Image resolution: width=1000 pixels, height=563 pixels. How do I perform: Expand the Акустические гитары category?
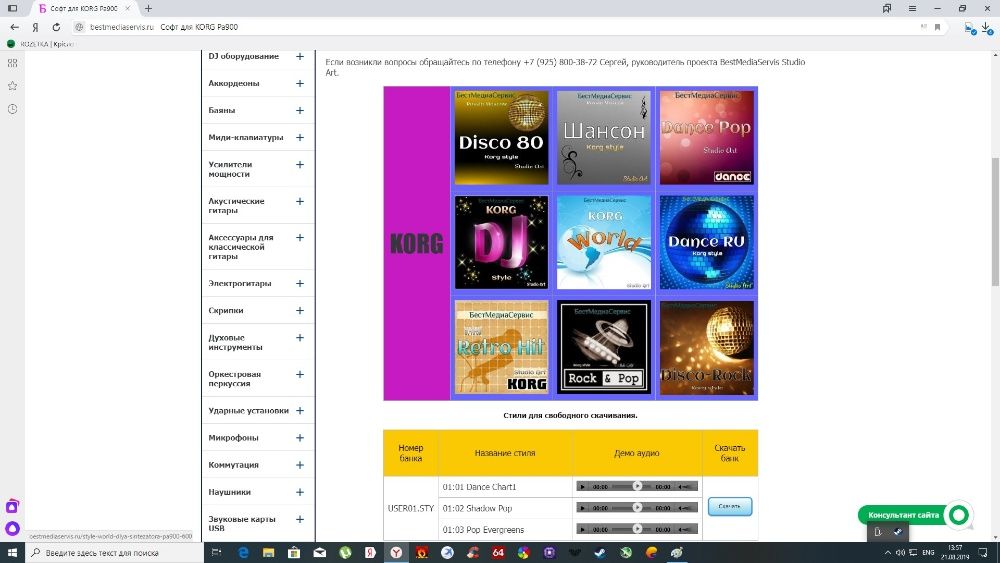pyautogui.click(x=300, y=201)
